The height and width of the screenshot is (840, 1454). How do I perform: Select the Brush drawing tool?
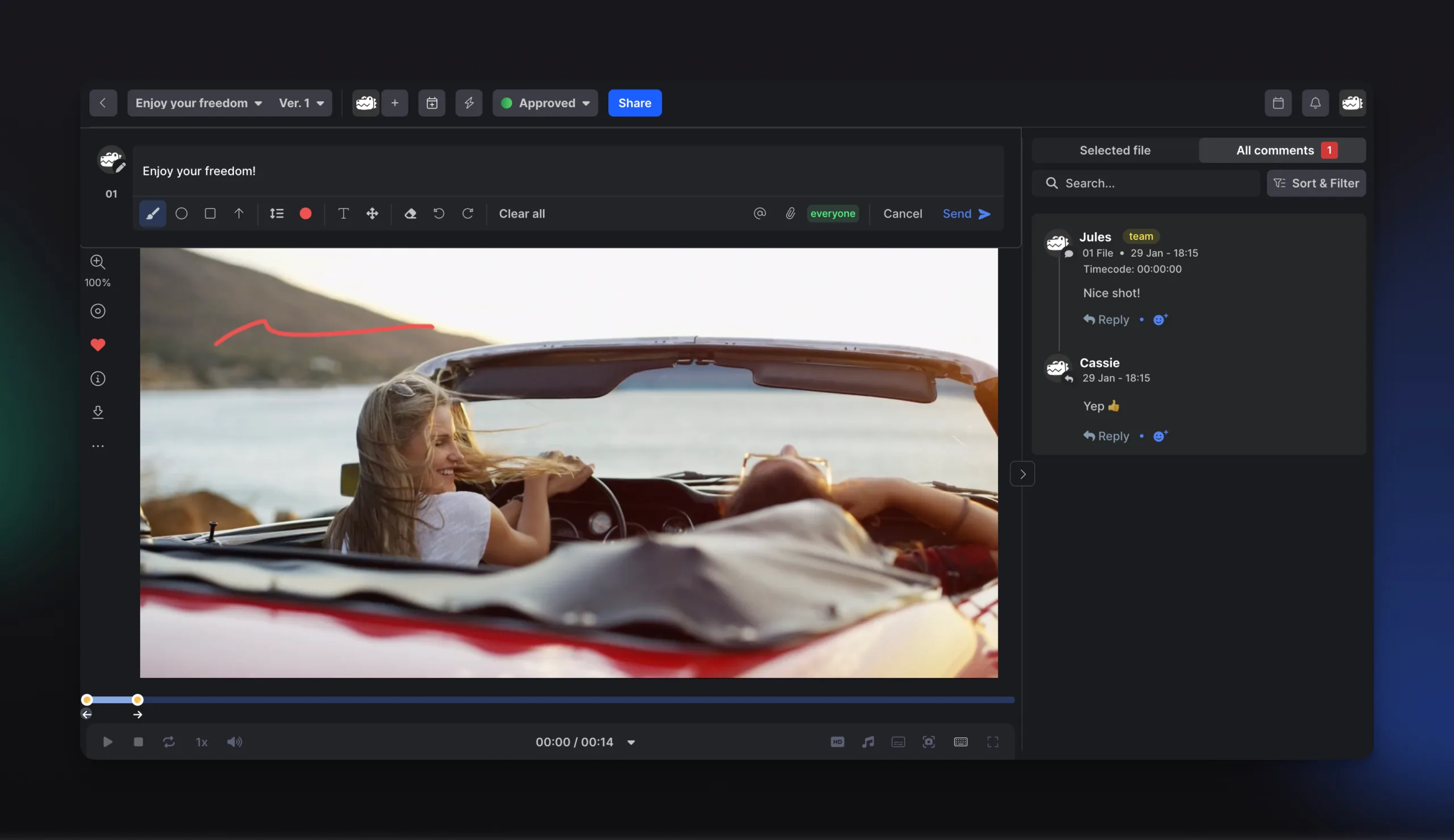pos(152,214)
